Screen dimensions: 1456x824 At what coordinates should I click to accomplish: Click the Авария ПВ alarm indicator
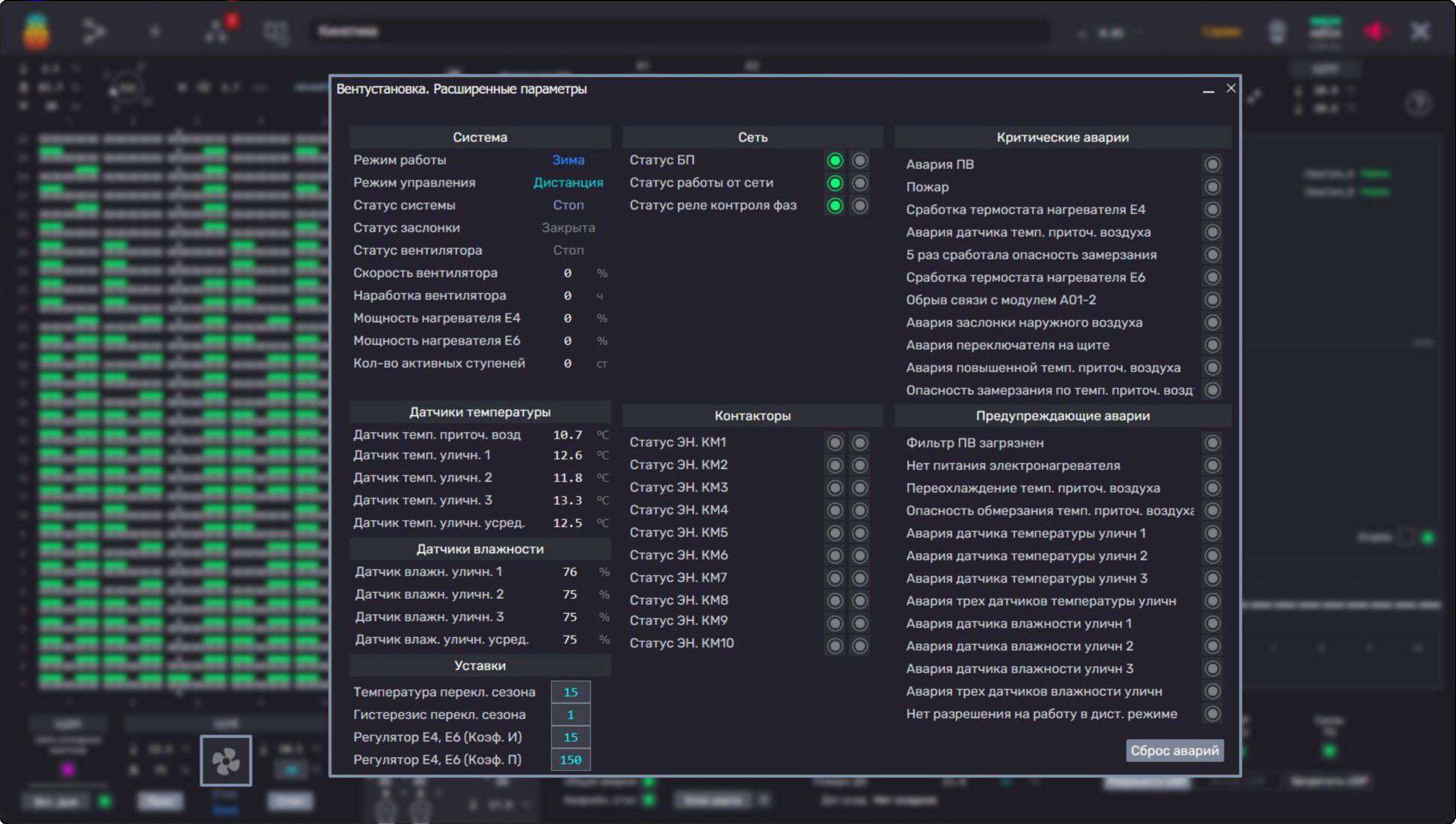[x=1212, y=164]
